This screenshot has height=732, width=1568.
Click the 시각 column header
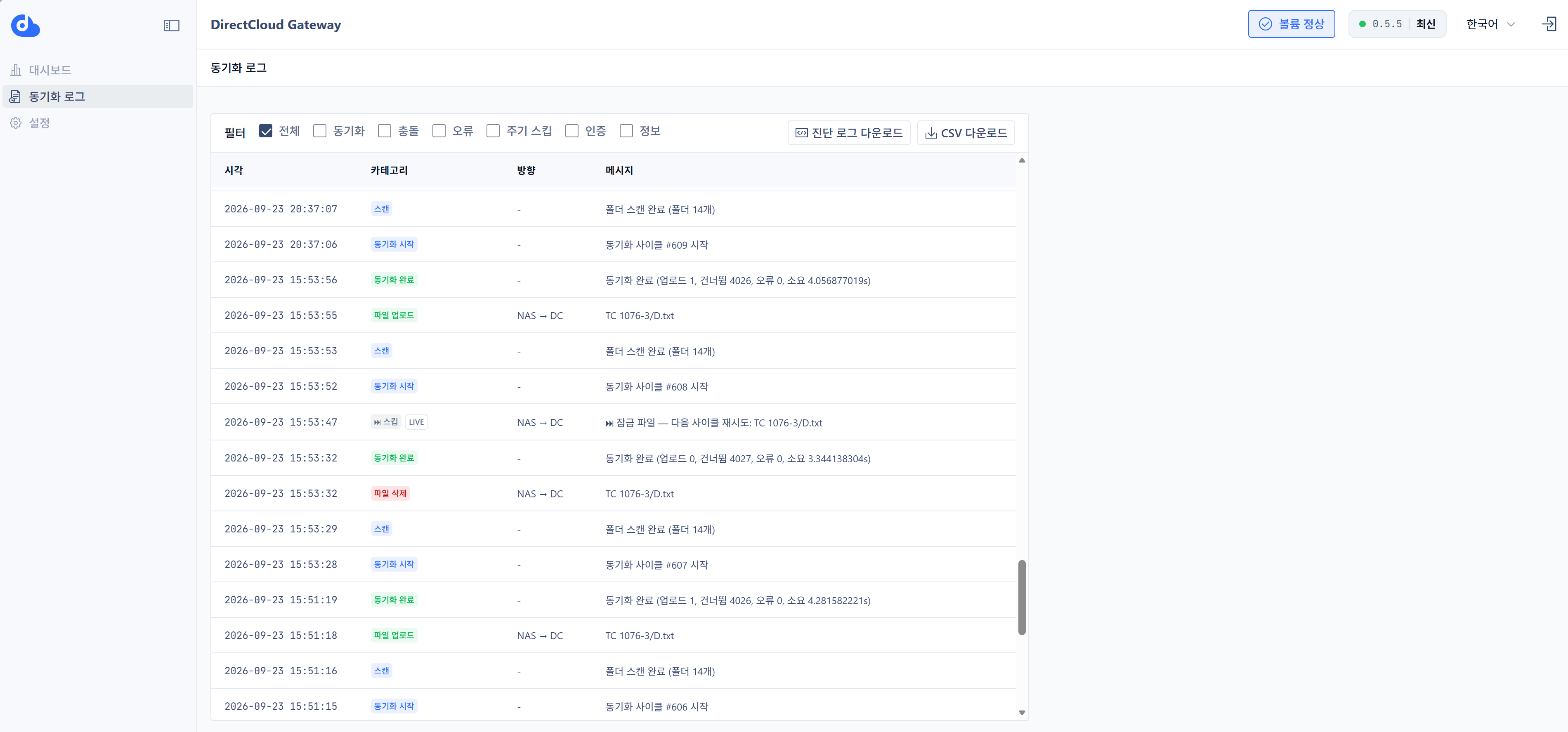(234, 170)
